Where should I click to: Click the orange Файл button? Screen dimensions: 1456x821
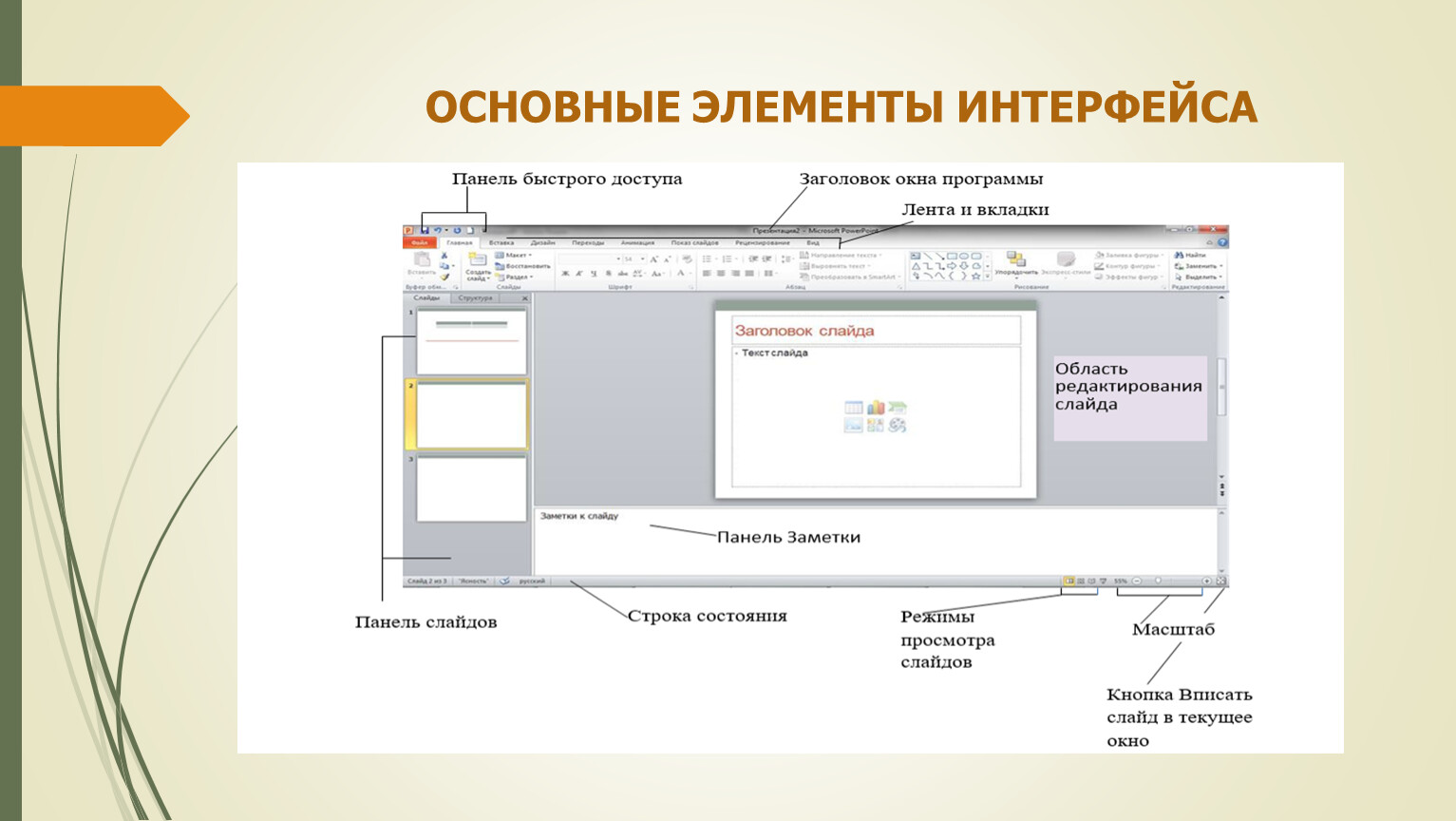pos(419,243)
